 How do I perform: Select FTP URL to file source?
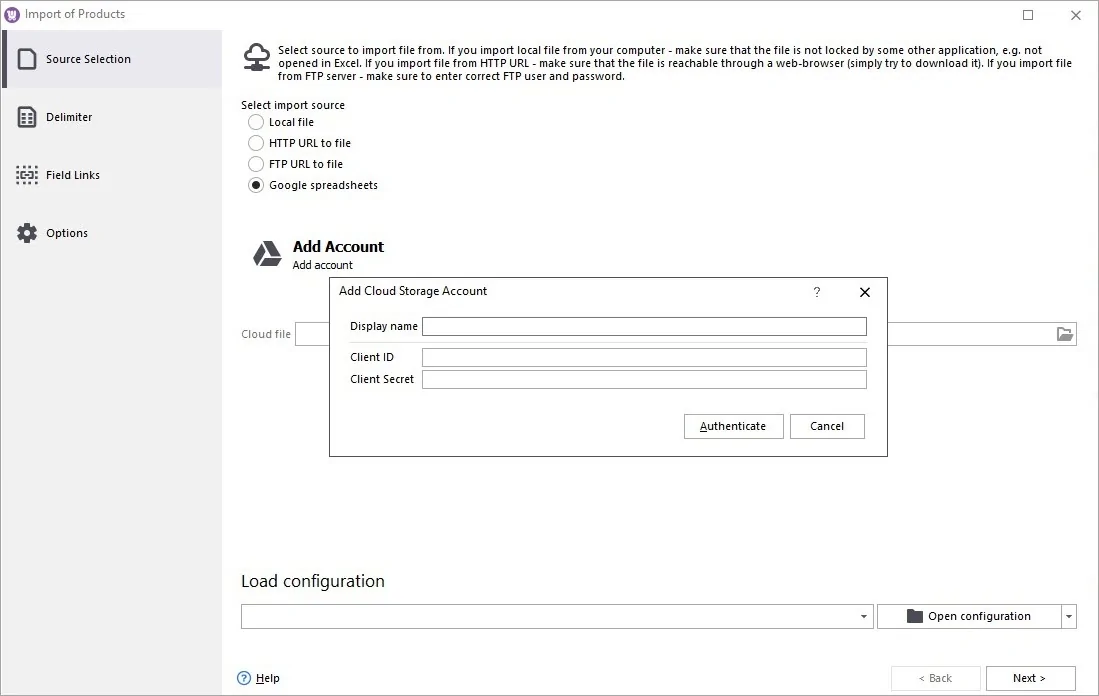pos(256,164)
